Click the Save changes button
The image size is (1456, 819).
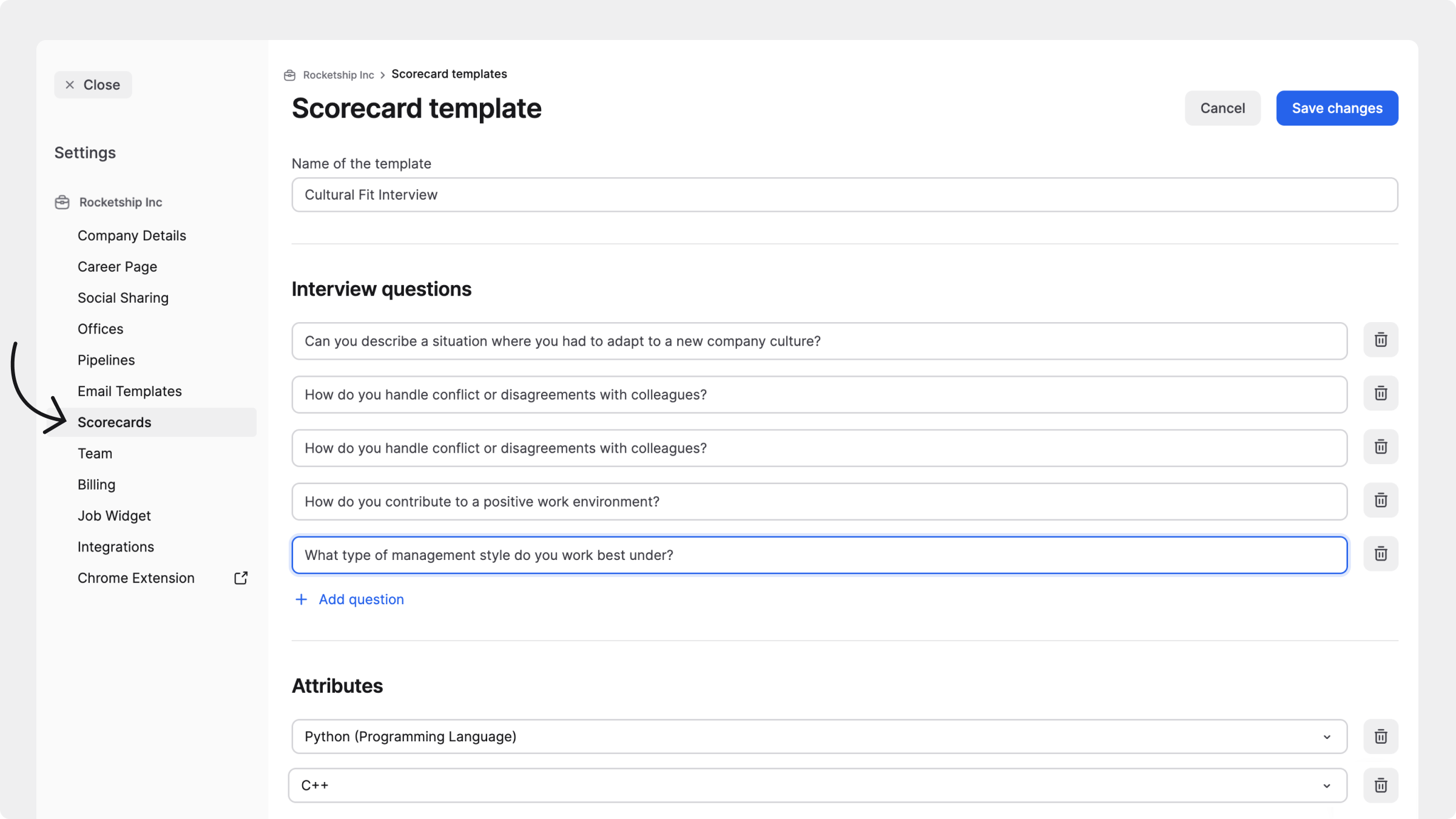click(1336, 109)
